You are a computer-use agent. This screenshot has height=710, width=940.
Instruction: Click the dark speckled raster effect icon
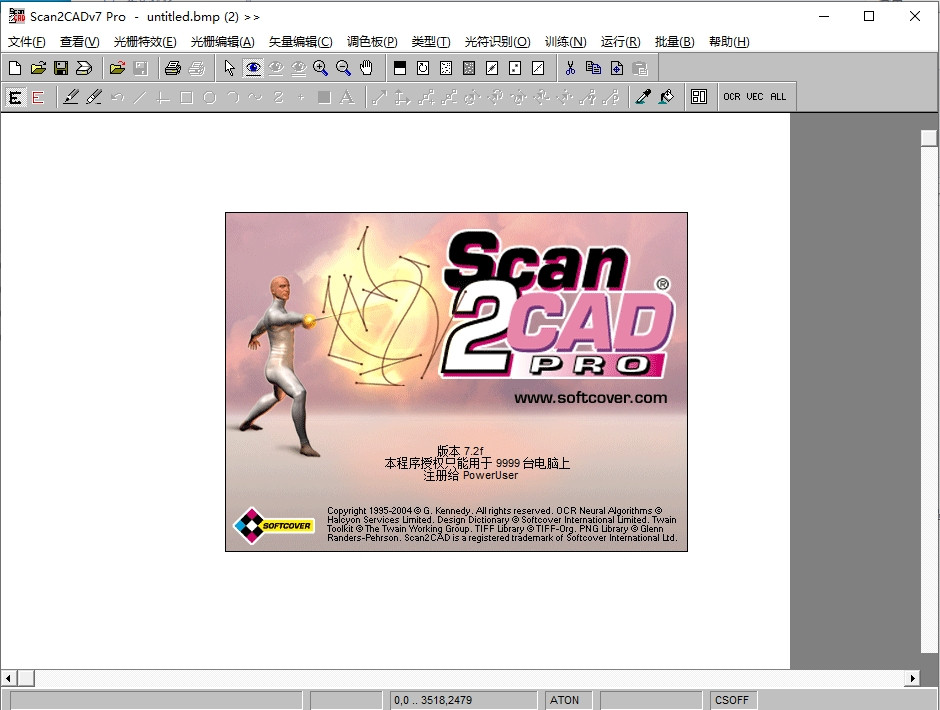pyautogui.click(x=469, y=68)
